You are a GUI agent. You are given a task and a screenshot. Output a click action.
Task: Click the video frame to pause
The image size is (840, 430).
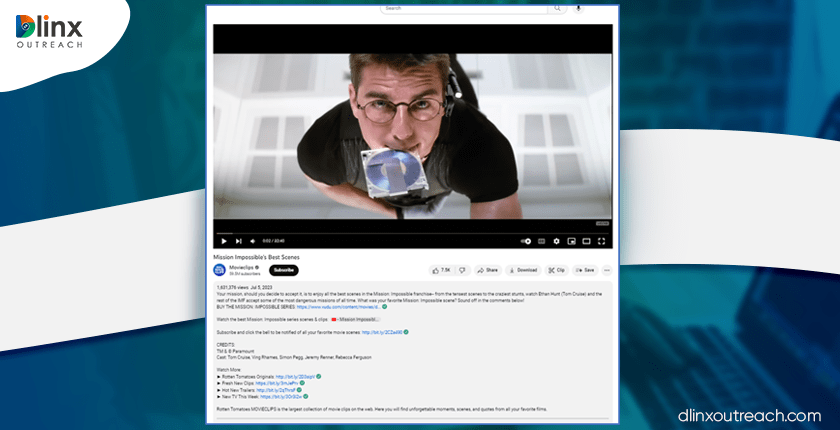412,136
